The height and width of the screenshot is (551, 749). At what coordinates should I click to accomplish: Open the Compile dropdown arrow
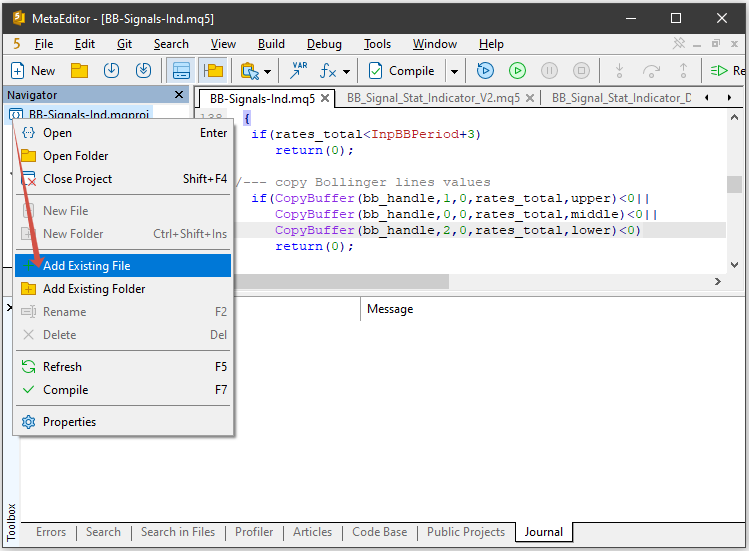[454, 72]
